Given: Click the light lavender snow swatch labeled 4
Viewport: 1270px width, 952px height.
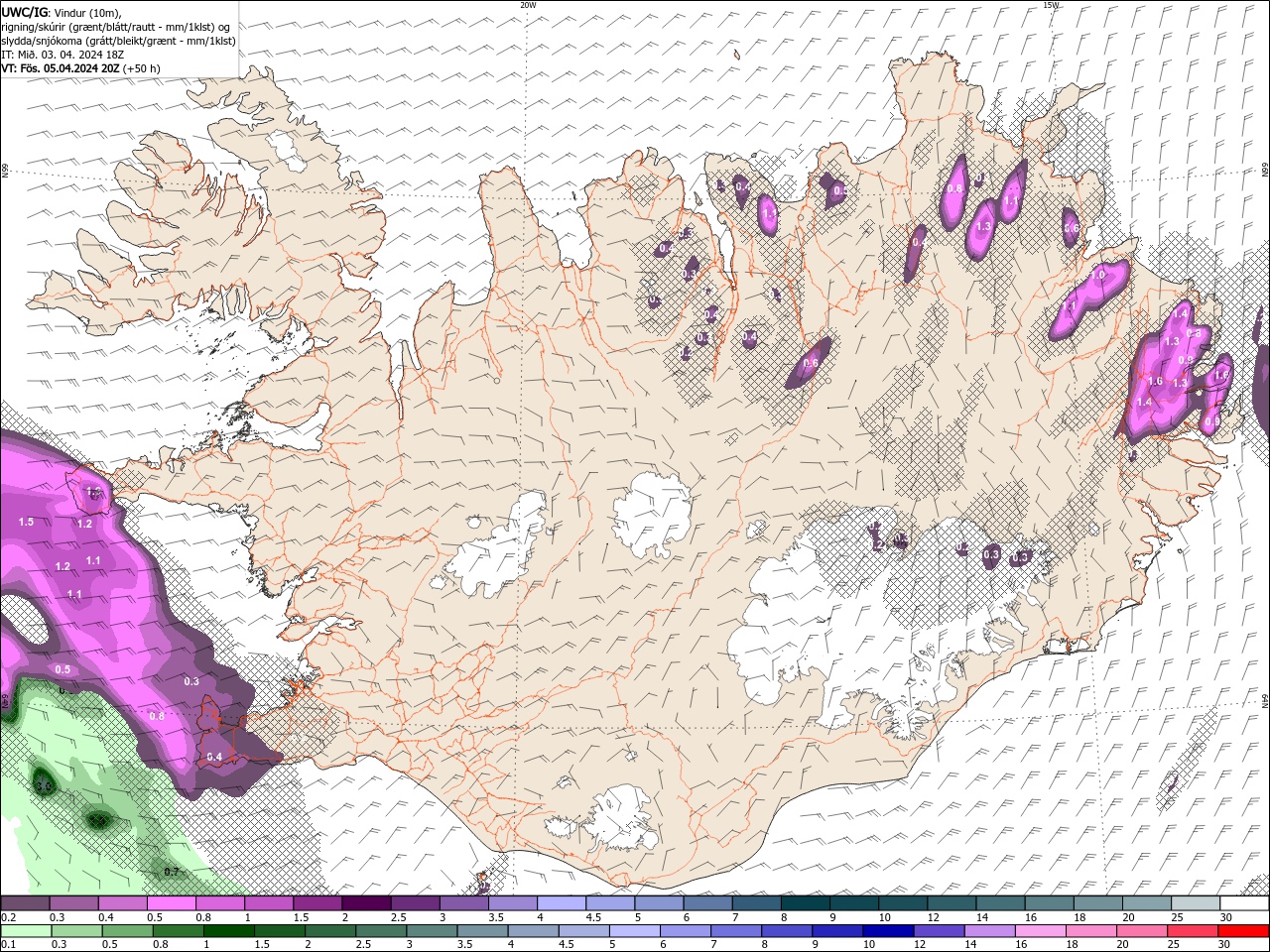Looking at the screenshot, I should pyautogui.click(x=561, y=903).
